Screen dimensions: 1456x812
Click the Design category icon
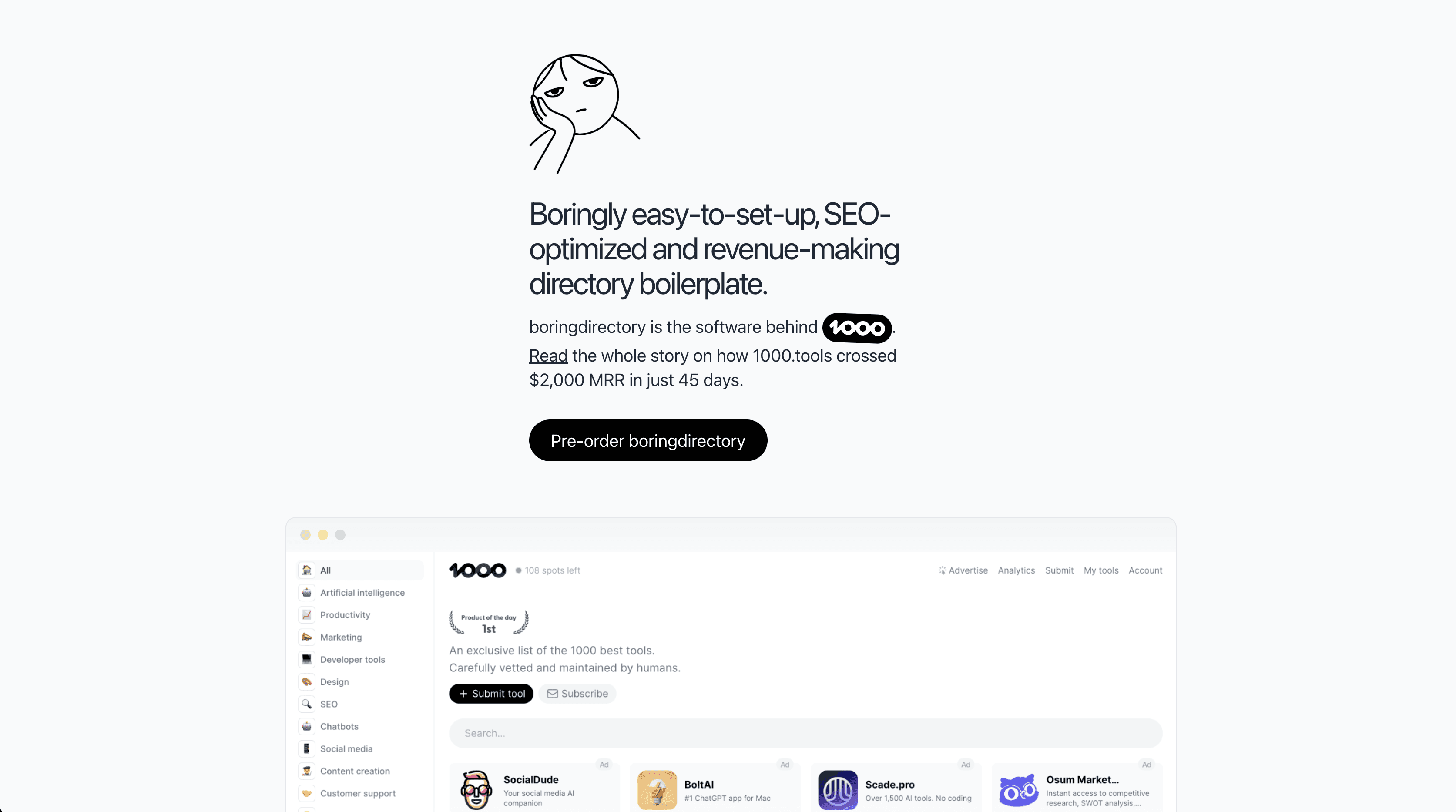pyautogui.click(x=307, y=682)
